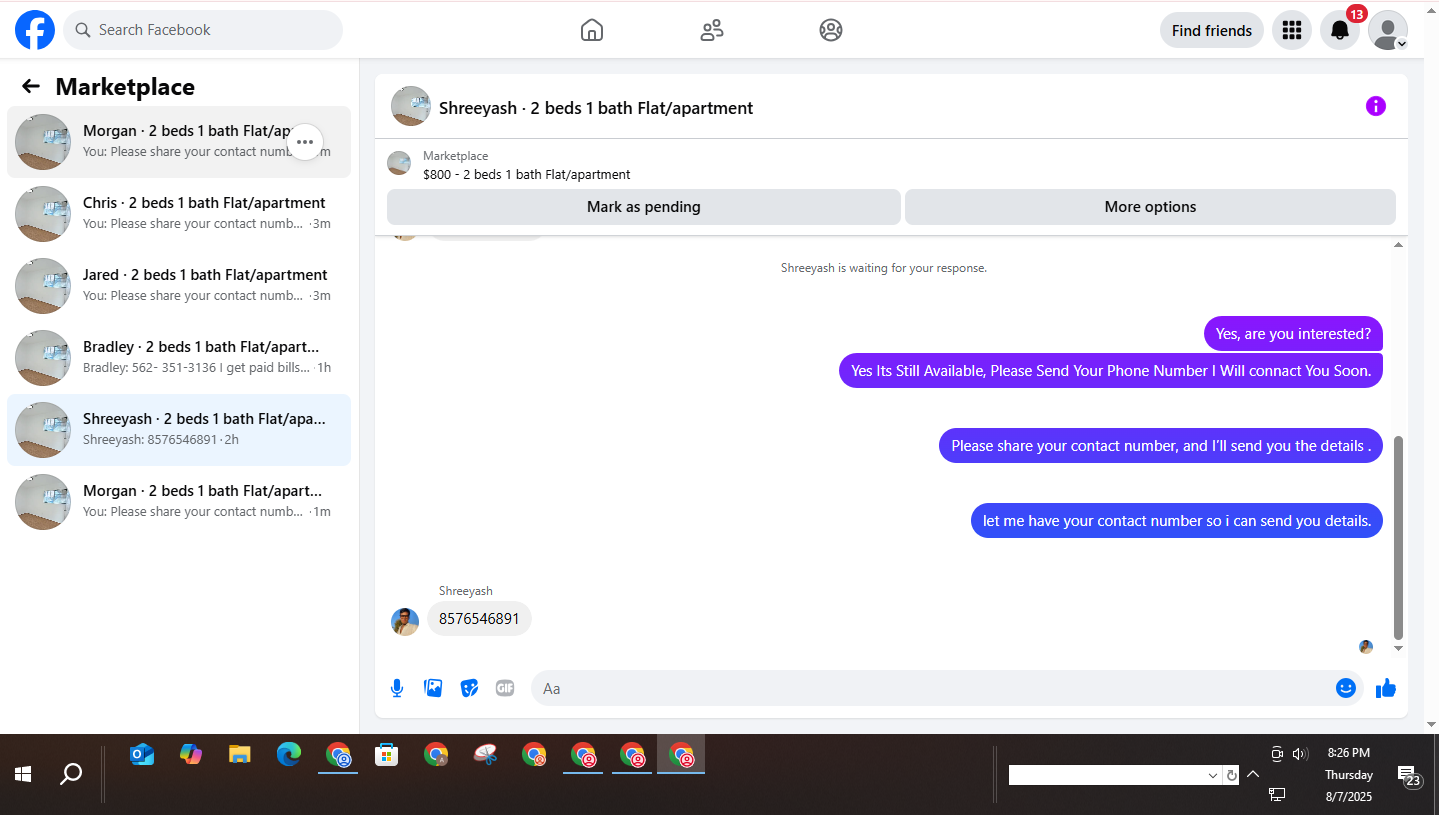Click the Facebook logo
The width and height of the screenshot is (1439, 815).
(x=35, y=30)
